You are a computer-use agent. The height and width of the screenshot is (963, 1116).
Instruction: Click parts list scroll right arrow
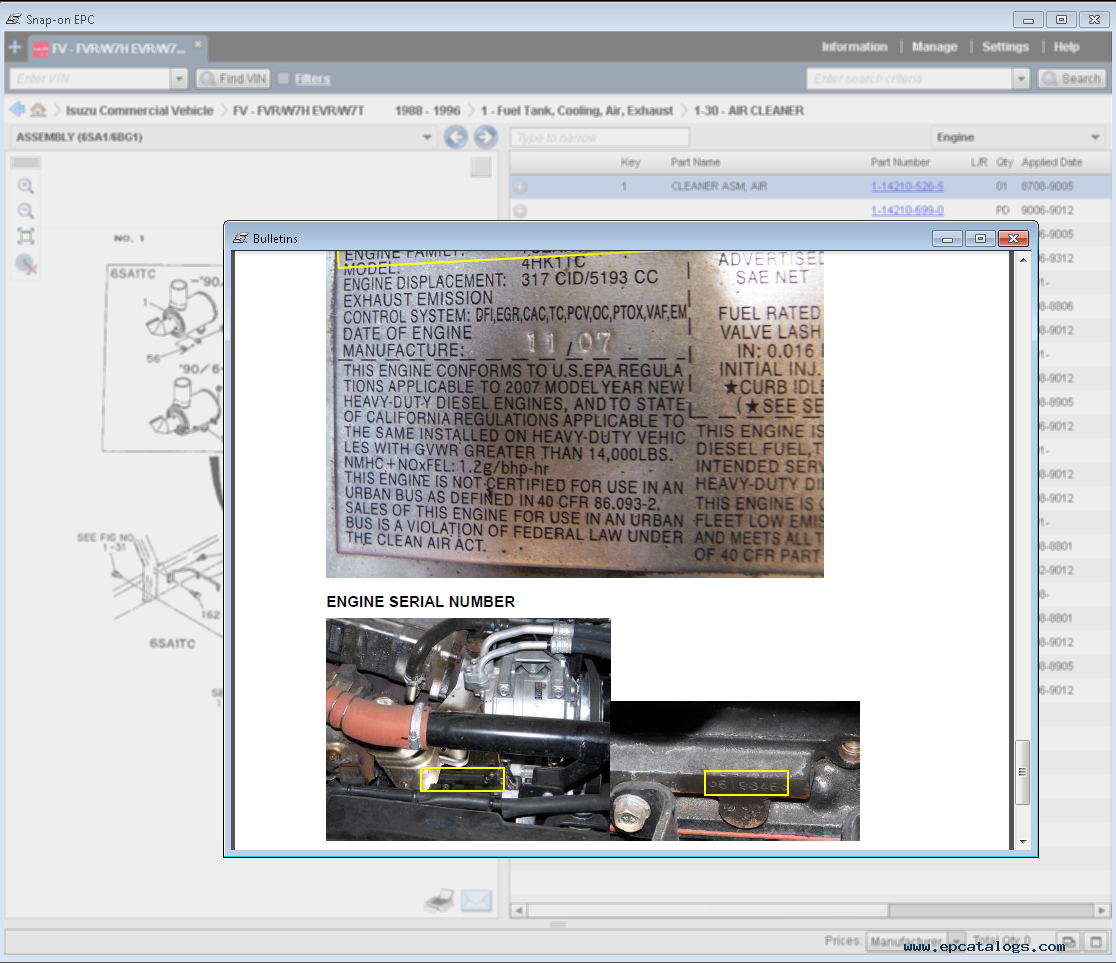1102,910
